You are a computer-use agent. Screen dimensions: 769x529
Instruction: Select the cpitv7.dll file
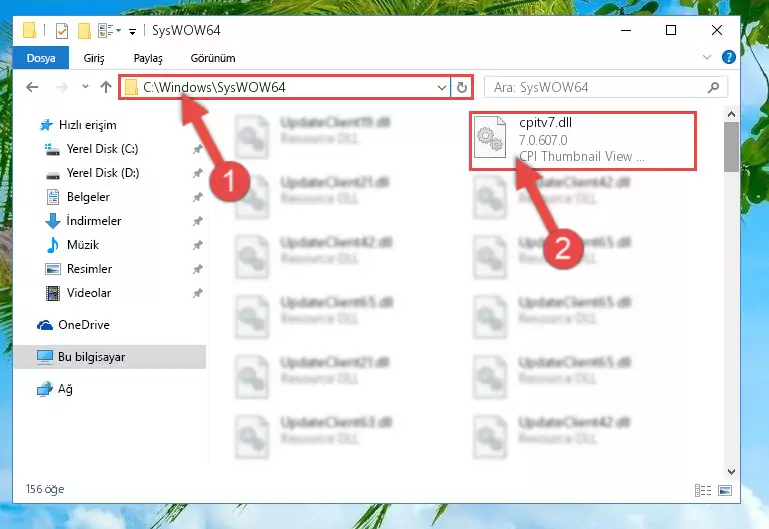coord(583,141)
